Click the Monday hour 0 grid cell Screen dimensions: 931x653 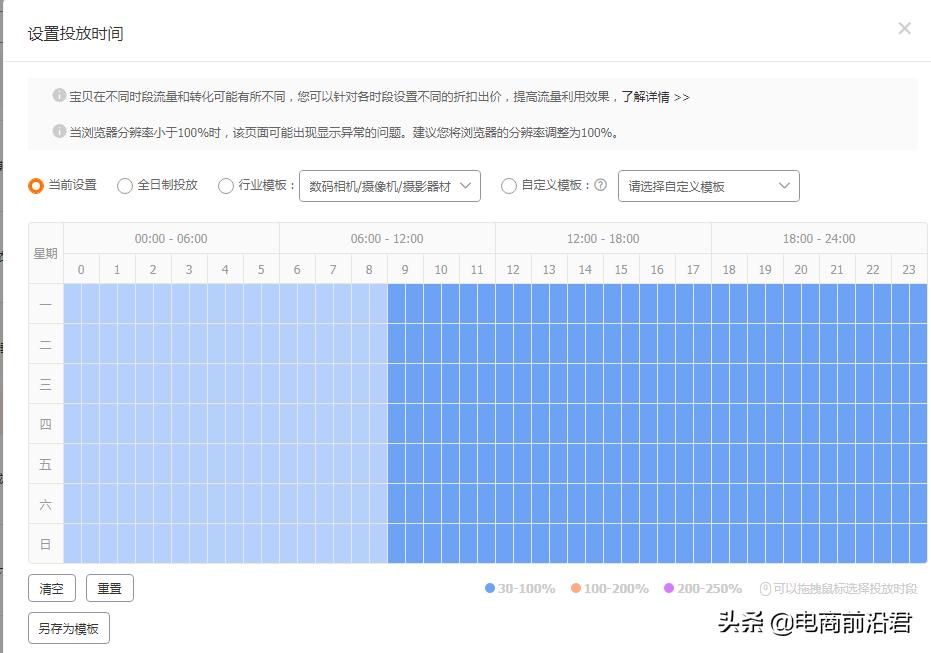point(80,304)
